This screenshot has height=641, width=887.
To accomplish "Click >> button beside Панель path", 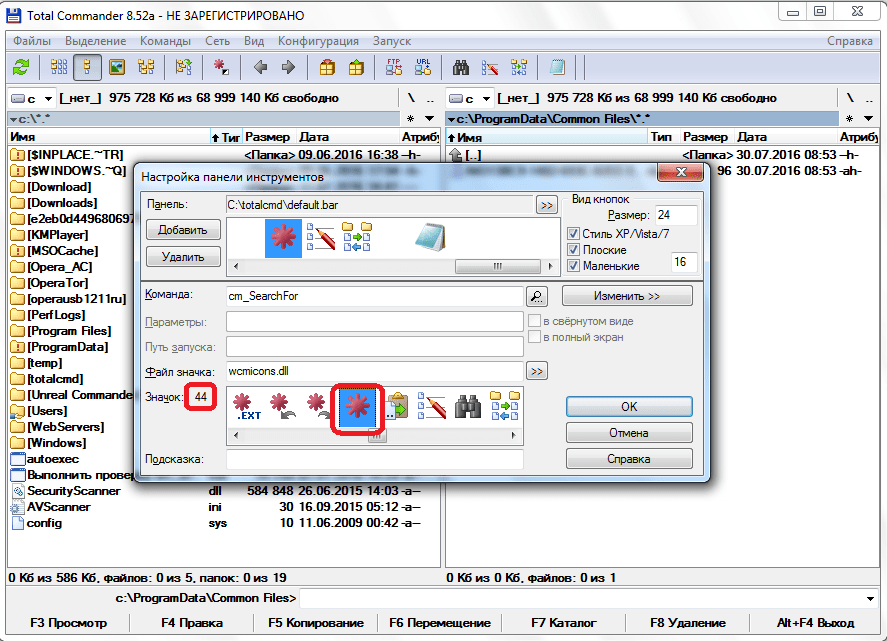I will tap(546, 205).
